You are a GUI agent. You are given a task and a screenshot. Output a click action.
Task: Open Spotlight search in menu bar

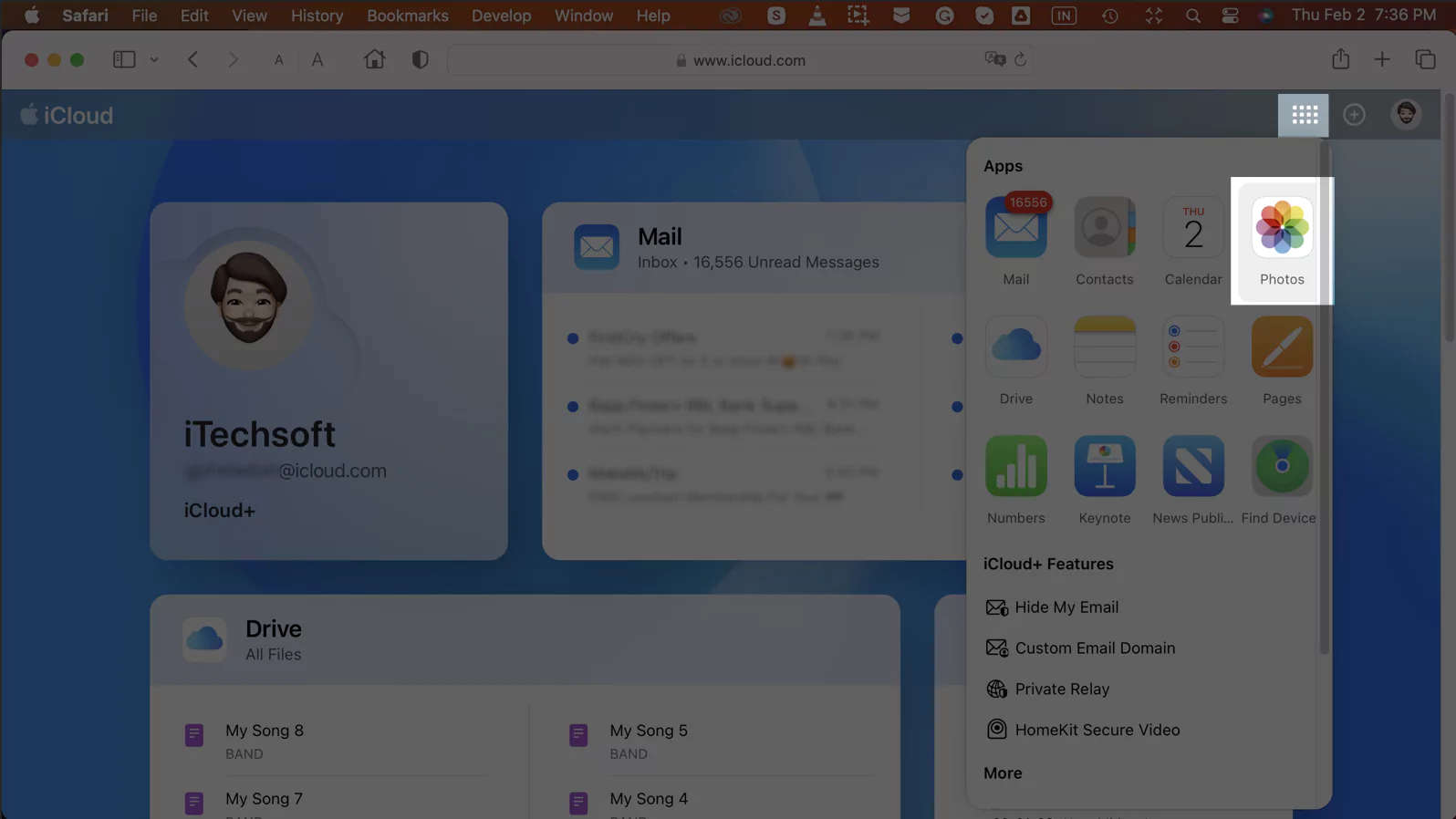pos(1192,16)
